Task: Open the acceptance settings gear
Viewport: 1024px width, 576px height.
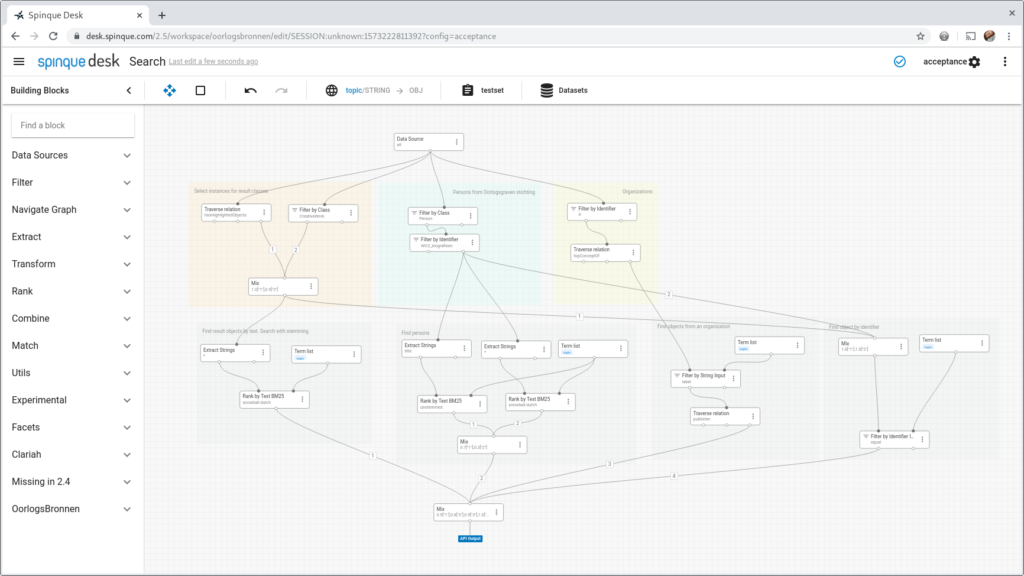Action: 974,61
